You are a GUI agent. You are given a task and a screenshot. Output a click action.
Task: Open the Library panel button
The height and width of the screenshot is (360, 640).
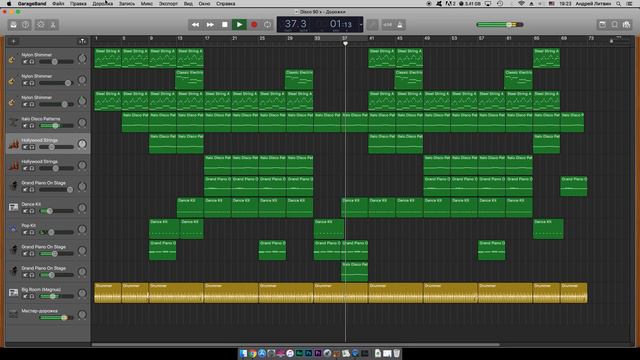[x=13, y=25]
